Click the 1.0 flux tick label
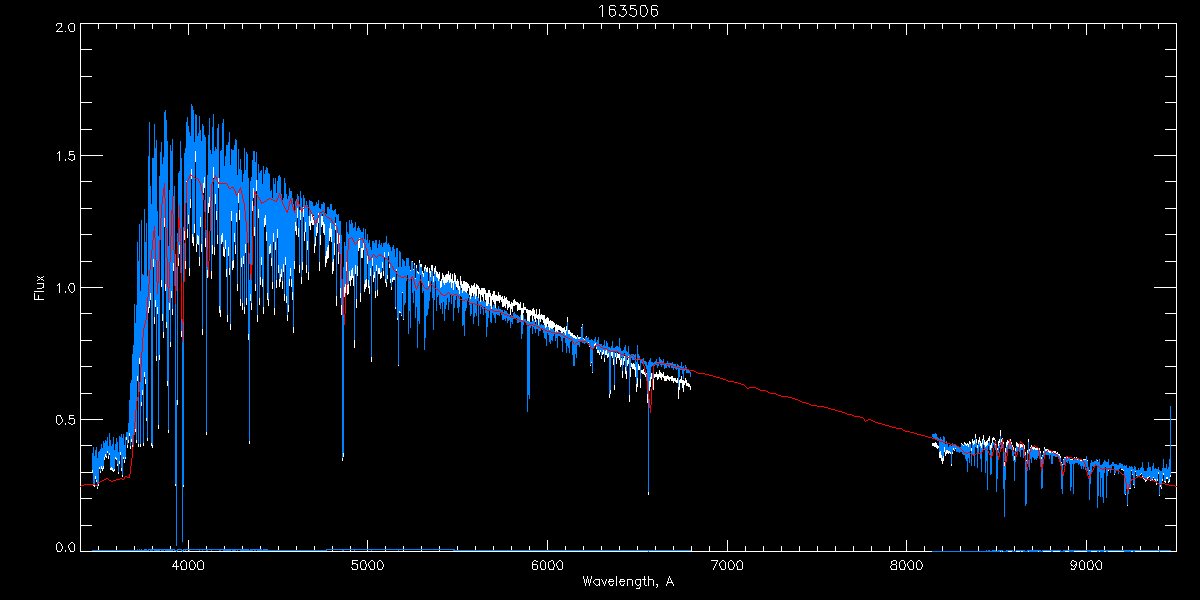 [x=64, y=287]
